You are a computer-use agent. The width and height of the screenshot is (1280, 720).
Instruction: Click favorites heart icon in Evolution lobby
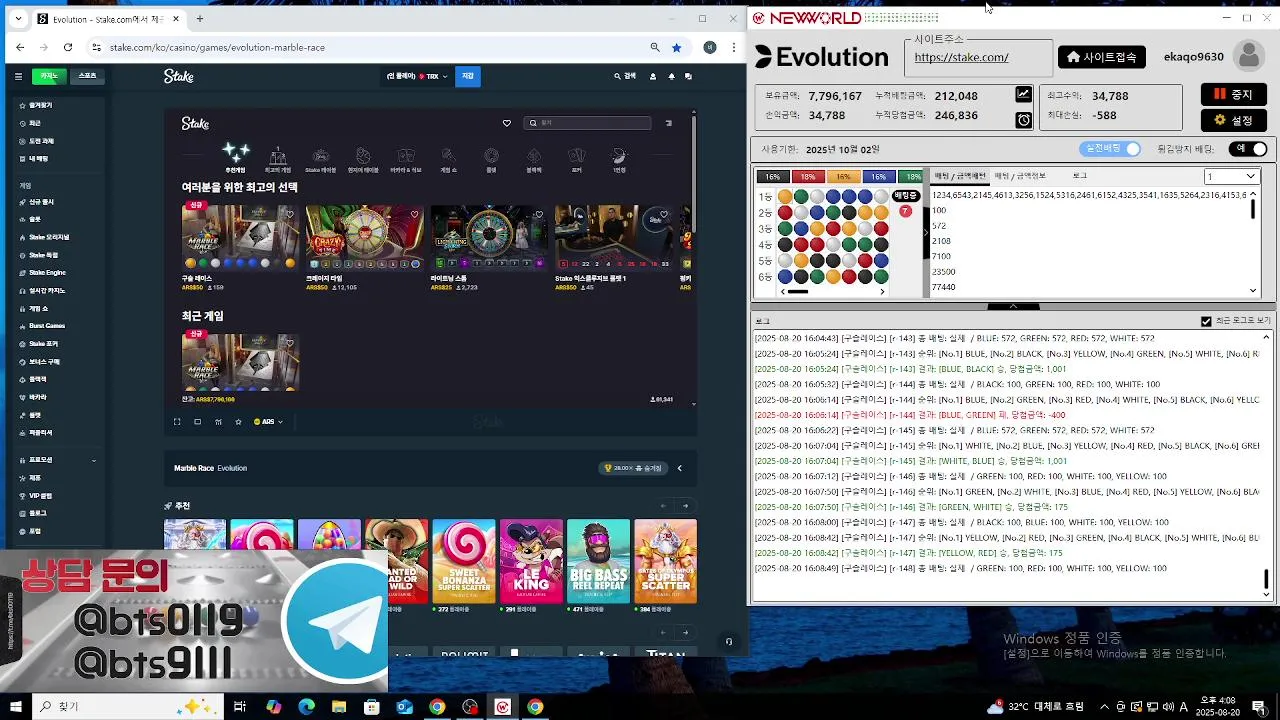(506, 123)
